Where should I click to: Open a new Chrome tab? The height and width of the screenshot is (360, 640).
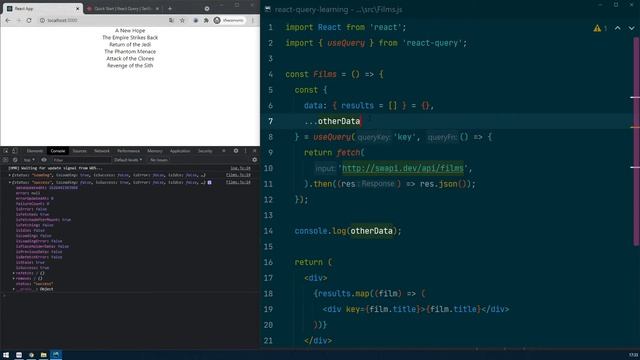(x=170, y=8)
